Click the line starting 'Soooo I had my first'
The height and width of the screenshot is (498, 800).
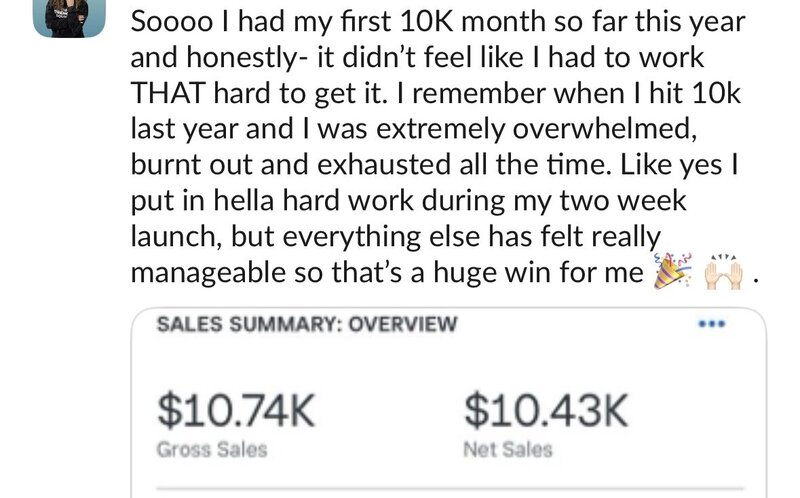coord(438,21)
